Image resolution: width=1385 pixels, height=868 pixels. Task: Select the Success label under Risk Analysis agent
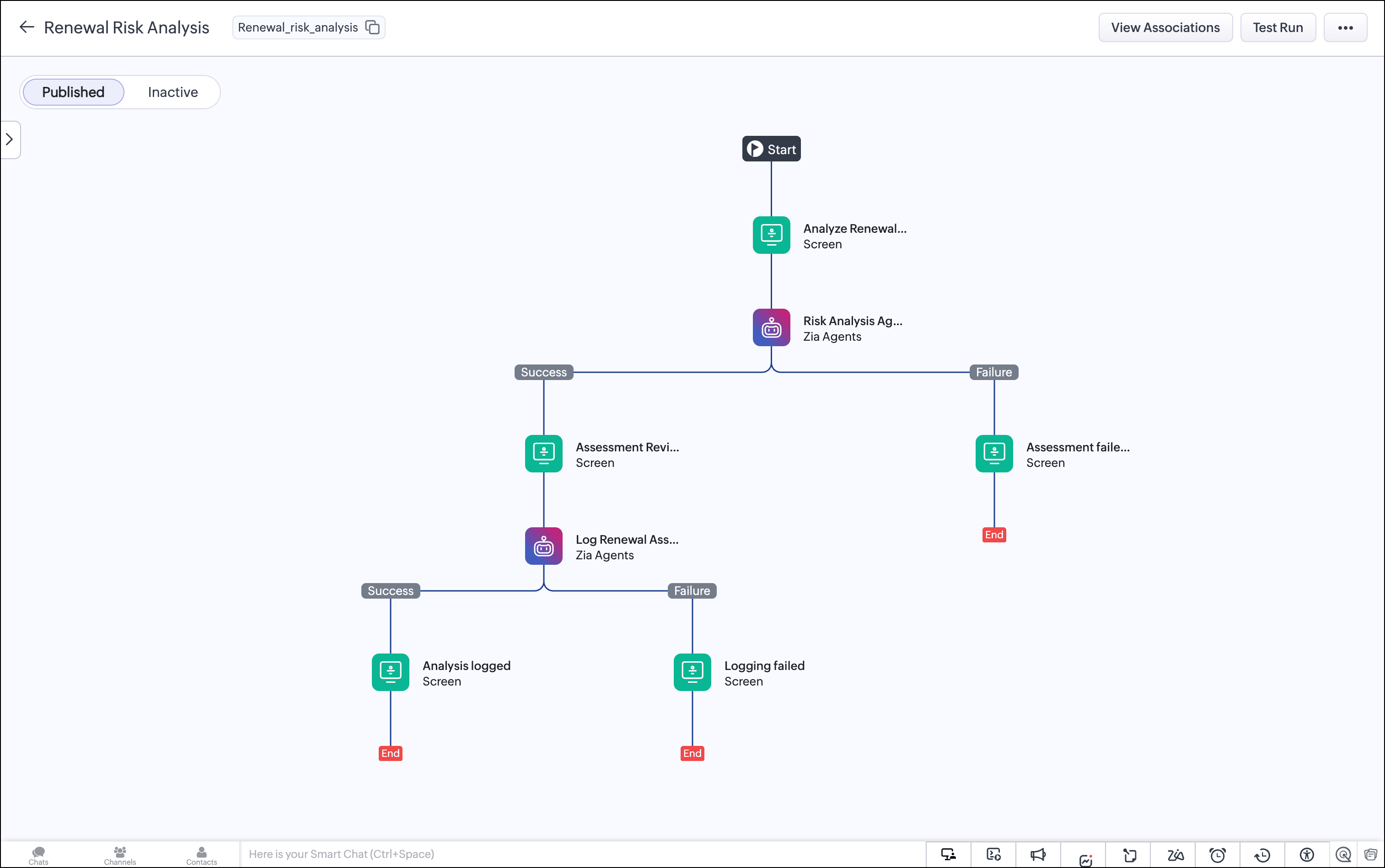(543, 372)
